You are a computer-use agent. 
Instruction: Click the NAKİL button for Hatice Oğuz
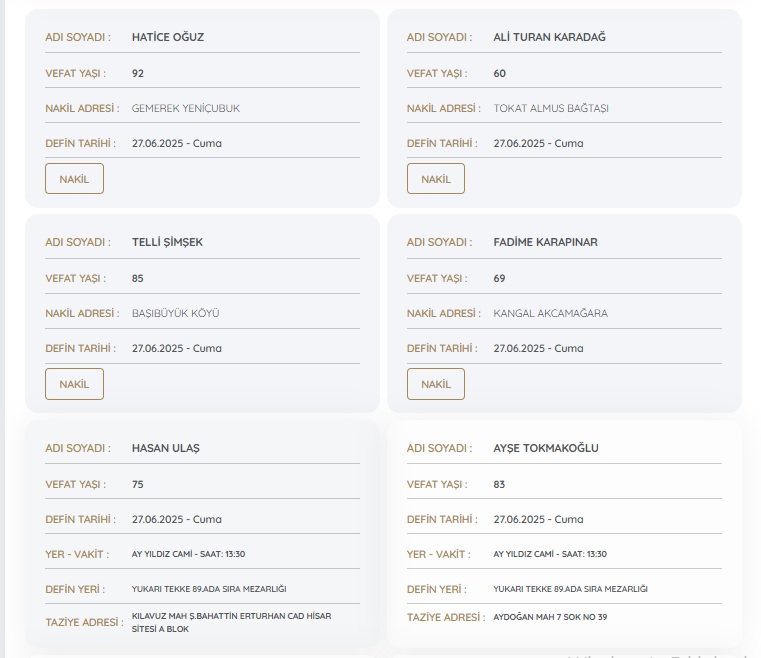click(74, 179)
